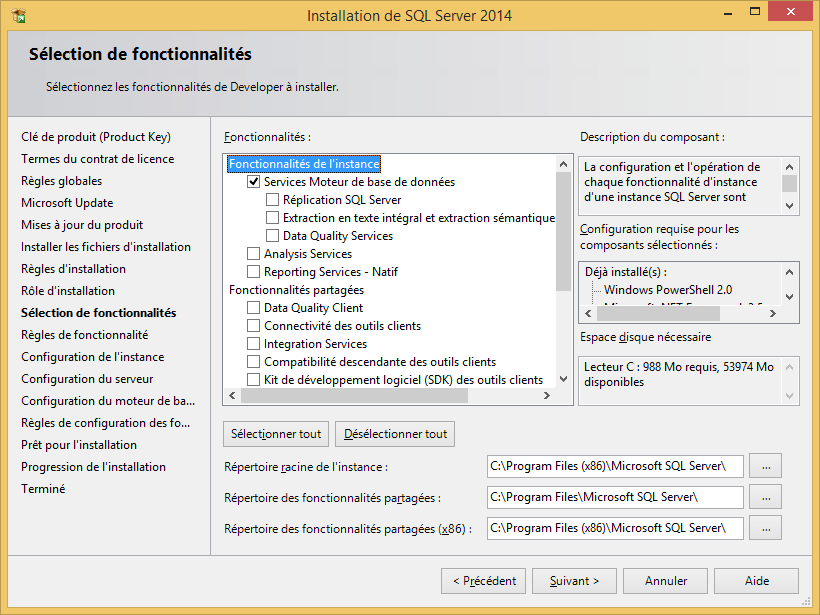Viewport: 820px width, 615px height.
Task: Edit shared features (x86) directory field
Action: tap(615, 528)
